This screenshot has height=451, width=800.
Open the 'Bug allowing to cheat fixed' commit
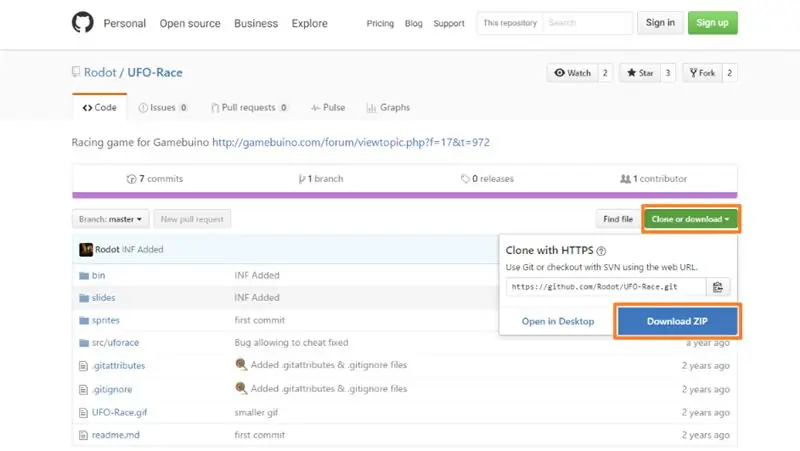(x=291, y=343)
